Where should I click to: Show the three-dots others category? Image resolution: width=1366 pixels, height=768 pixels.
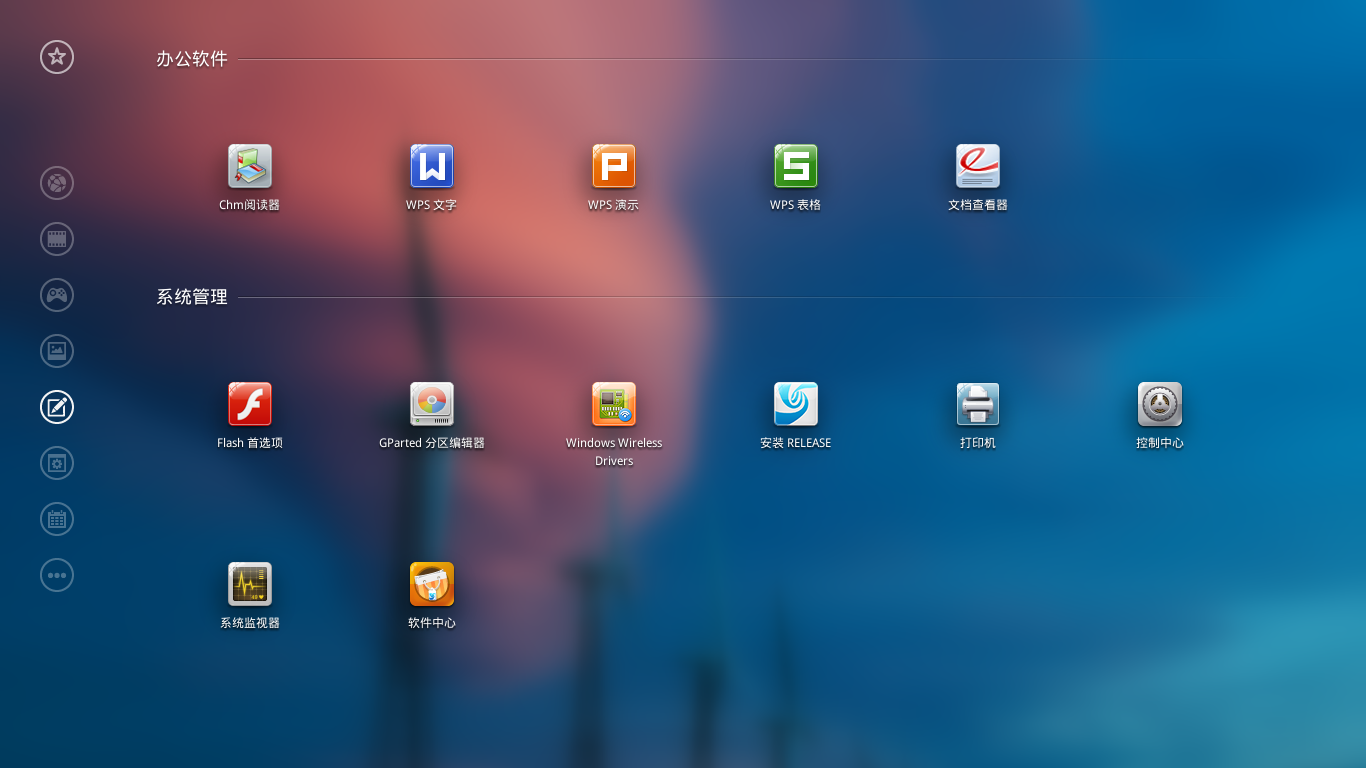click(57, 575)
